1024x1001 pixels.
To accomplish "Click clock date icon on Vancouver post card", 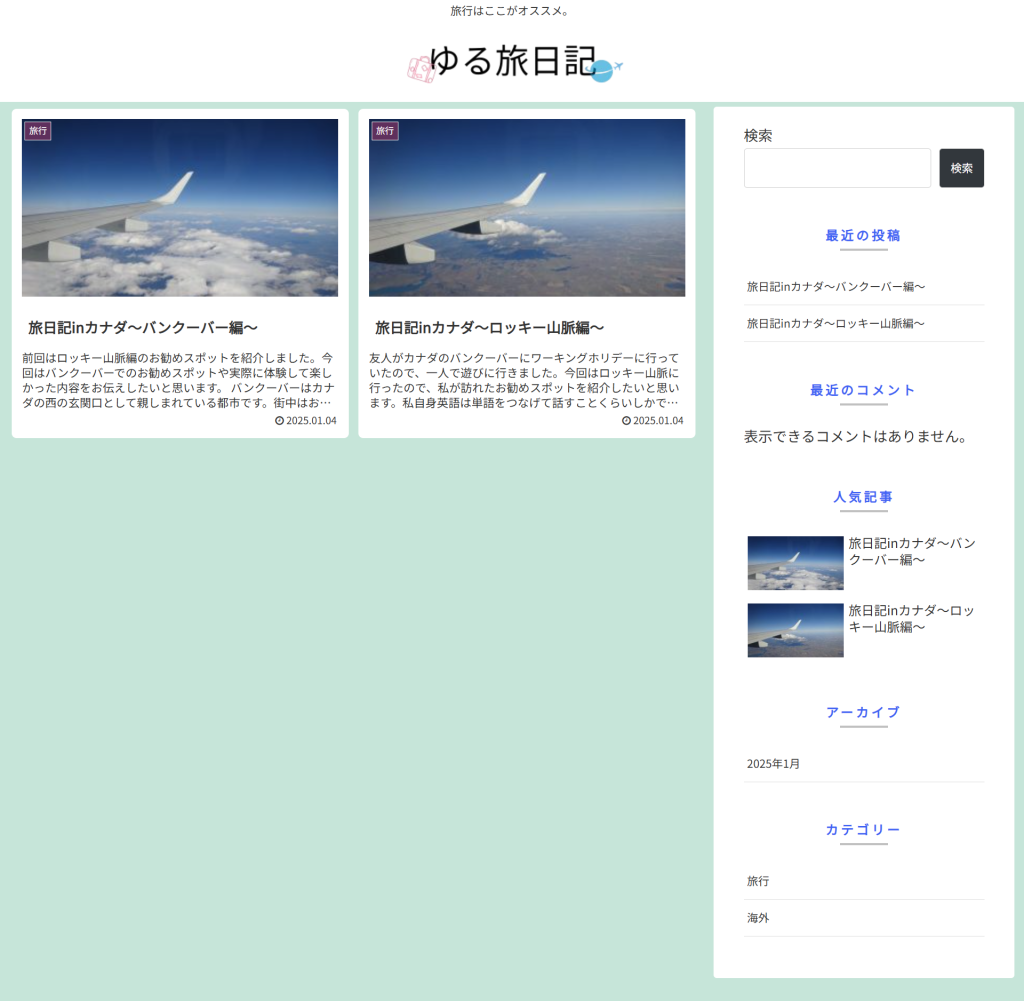I will [x=279, y=421].
